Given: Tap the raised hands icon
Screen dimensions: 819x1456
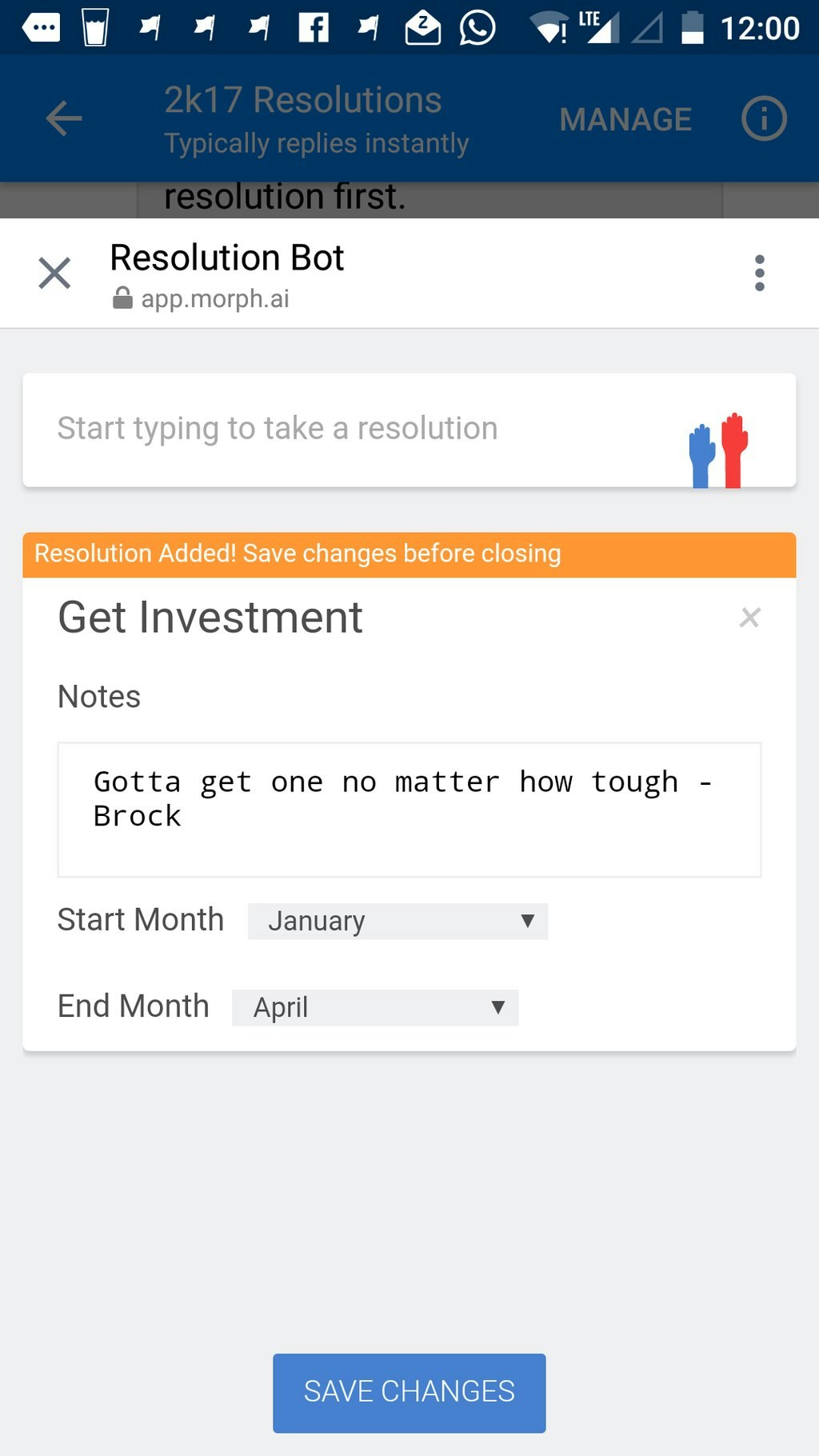Looking at the screenshot, I should 718,450.
